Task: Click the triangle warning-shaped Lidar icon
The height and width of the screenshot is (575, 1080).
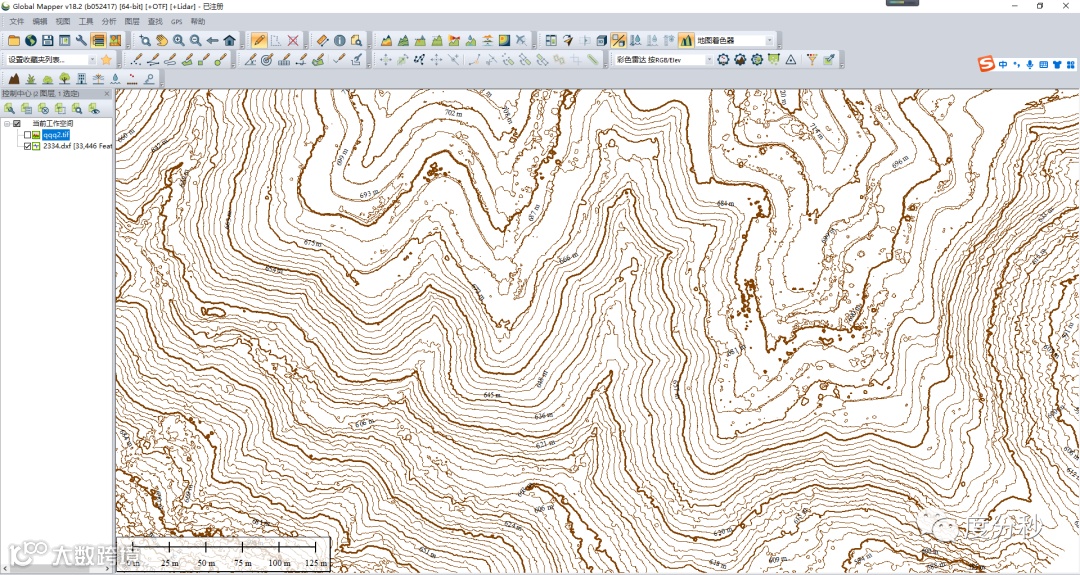Action: 791,60
